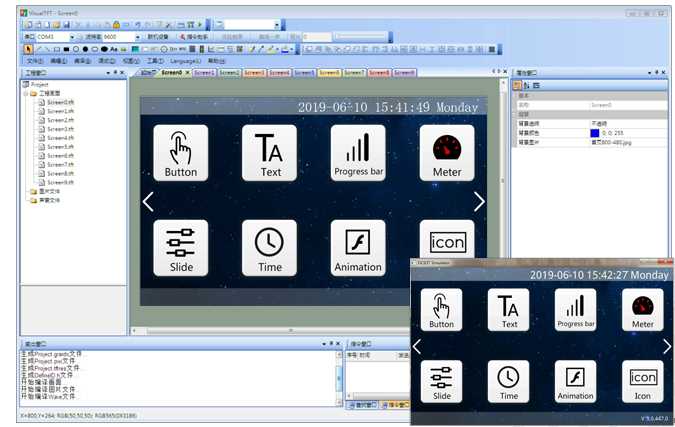Image resolution: width=675 pixels, height=427 pixels.
Task: Click the Time tile on the design canvas
Action: [269, 248]
